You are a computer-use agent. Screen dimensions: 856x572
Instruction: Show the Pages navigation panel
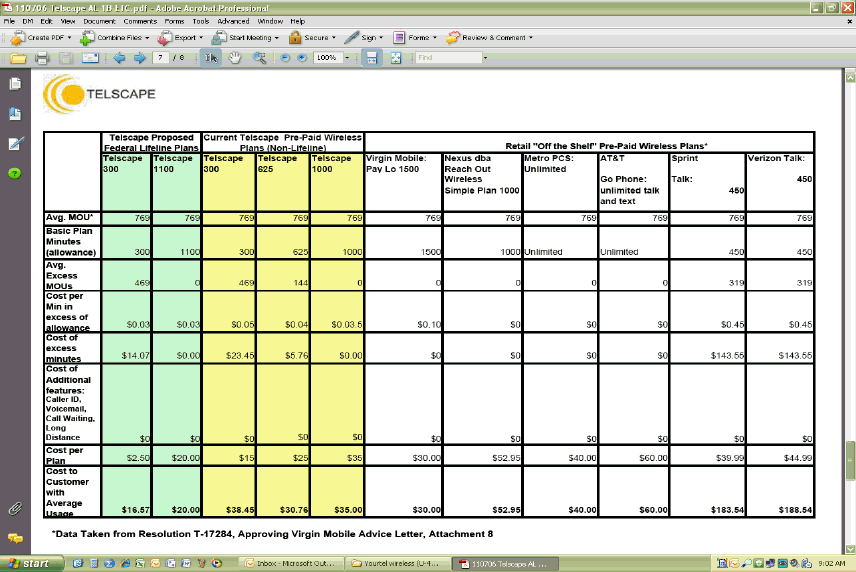point(15,84)
